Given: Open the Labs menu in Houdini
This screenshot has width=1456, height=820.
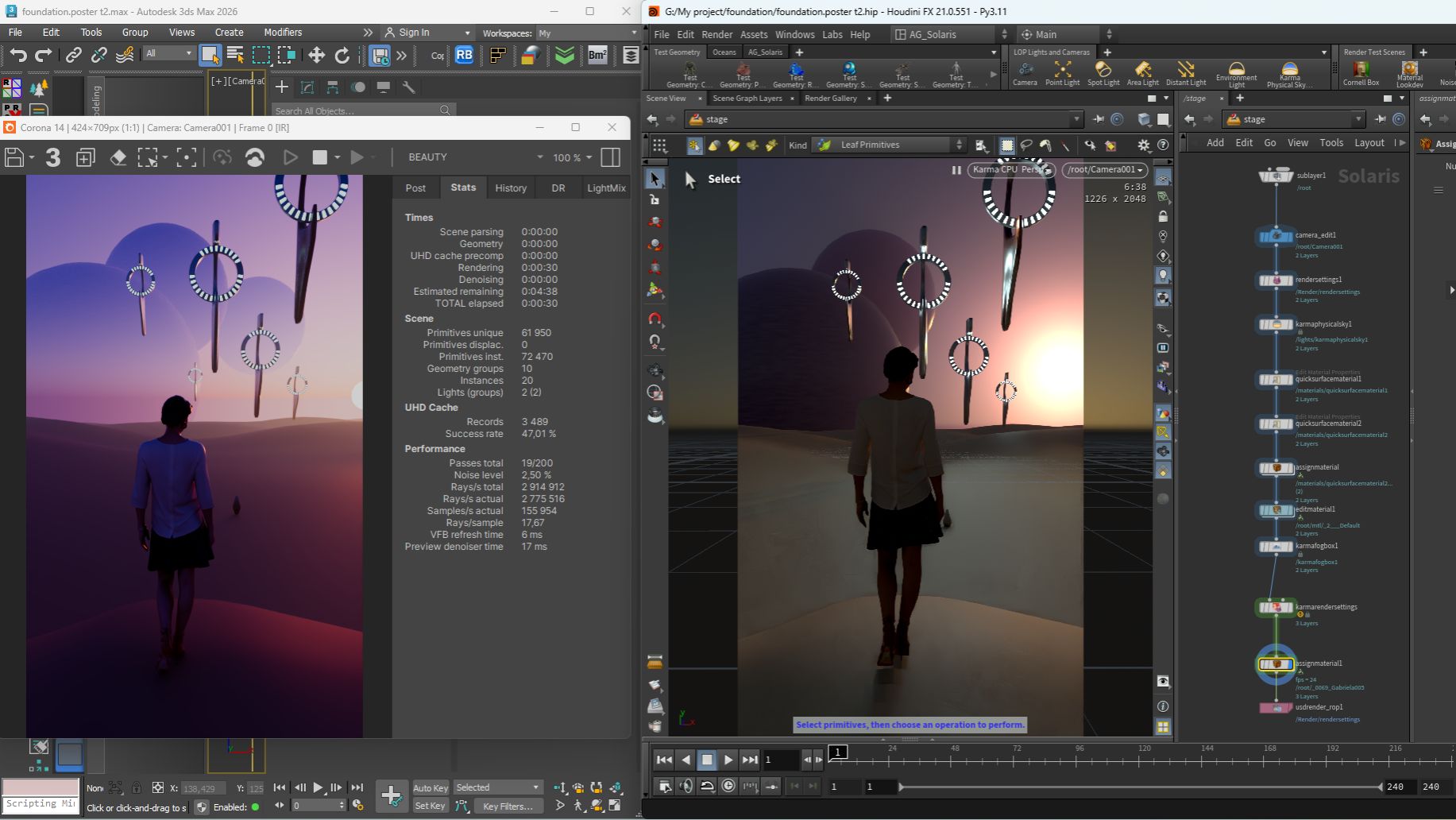Looking at the screenshot, I should pyautogui.click(x=832, y=34).
